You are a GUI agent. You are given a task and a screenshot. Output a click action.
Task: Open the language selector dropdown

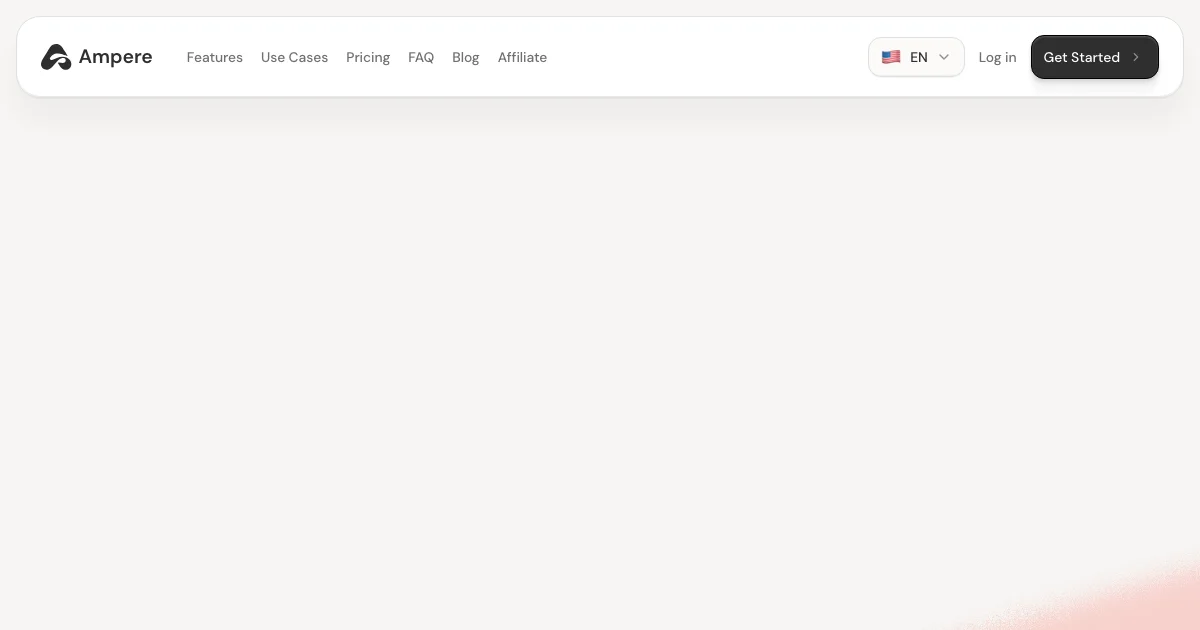pos(916,57)
